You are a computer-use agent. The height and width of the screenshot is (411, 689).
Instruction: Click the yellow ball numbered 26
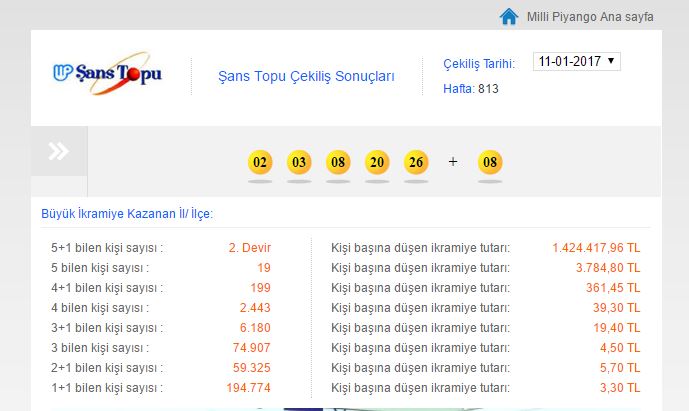pos(415,162)
